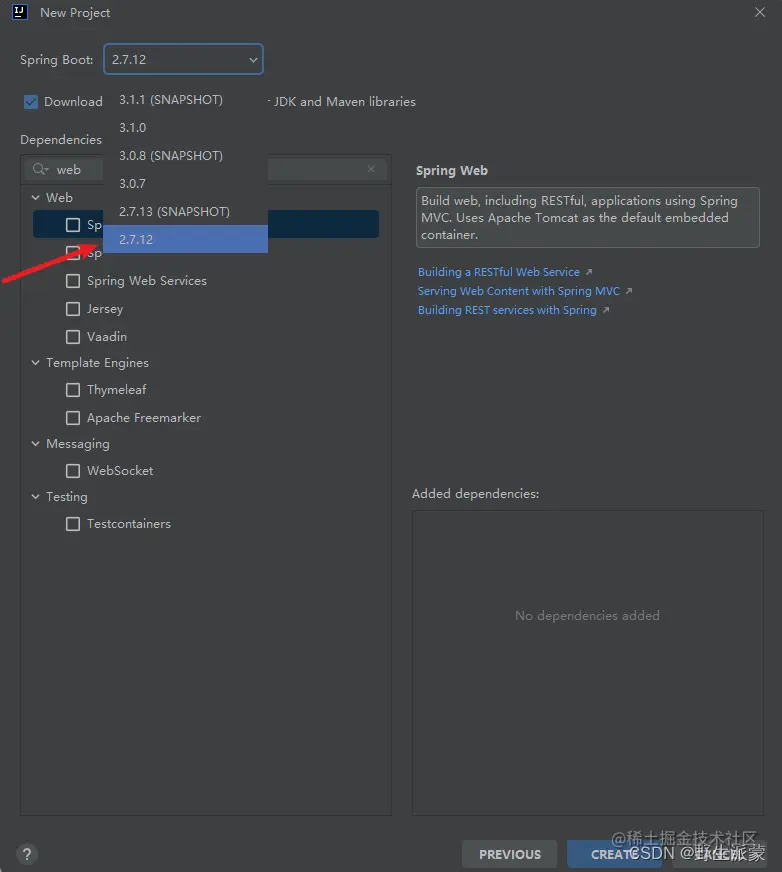Open help with the question mark icon
This screenshot has height=872, width=782.
27,854
